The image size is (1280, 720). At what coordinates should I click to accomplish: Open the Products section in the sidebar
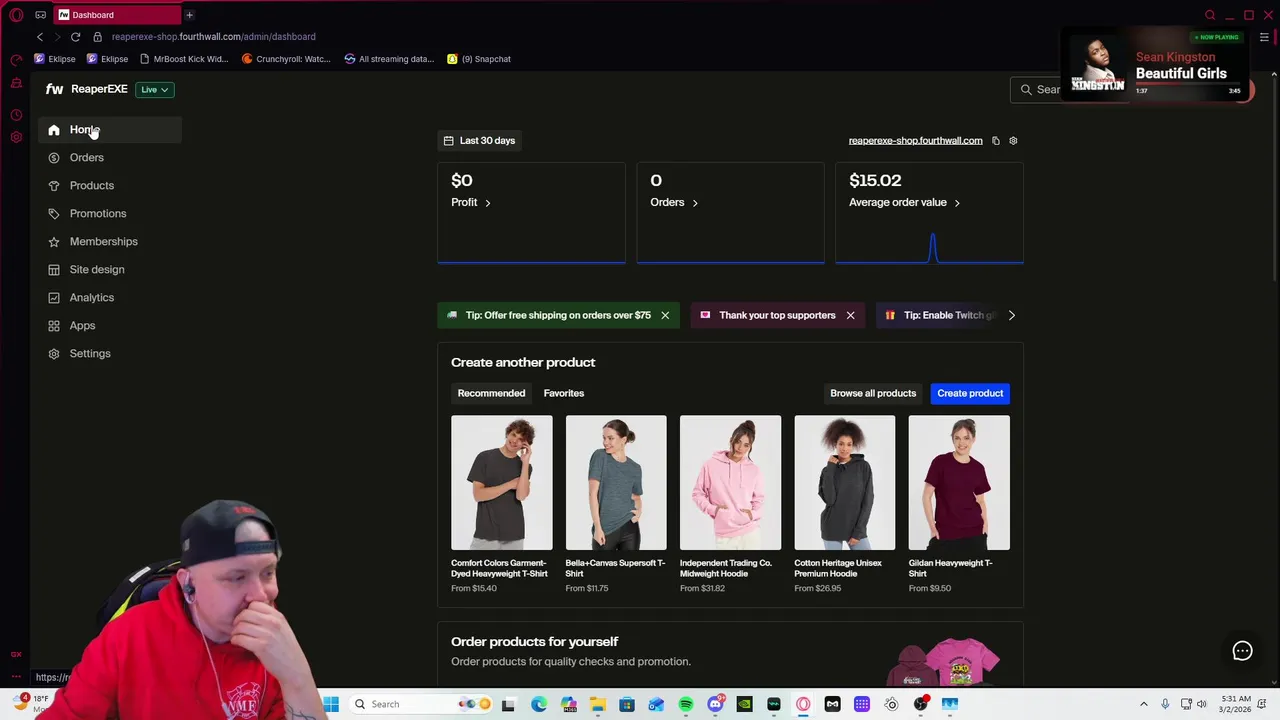pyautogui.click(x=92, y=185)
